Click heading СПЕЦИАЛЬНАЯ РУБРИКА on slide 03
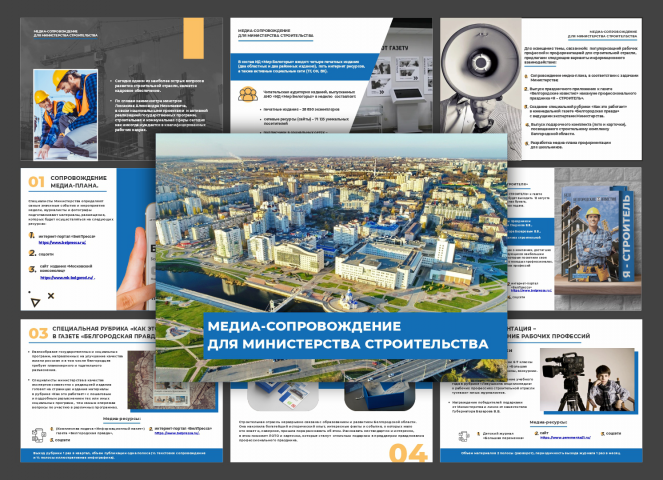 point(104,332)
